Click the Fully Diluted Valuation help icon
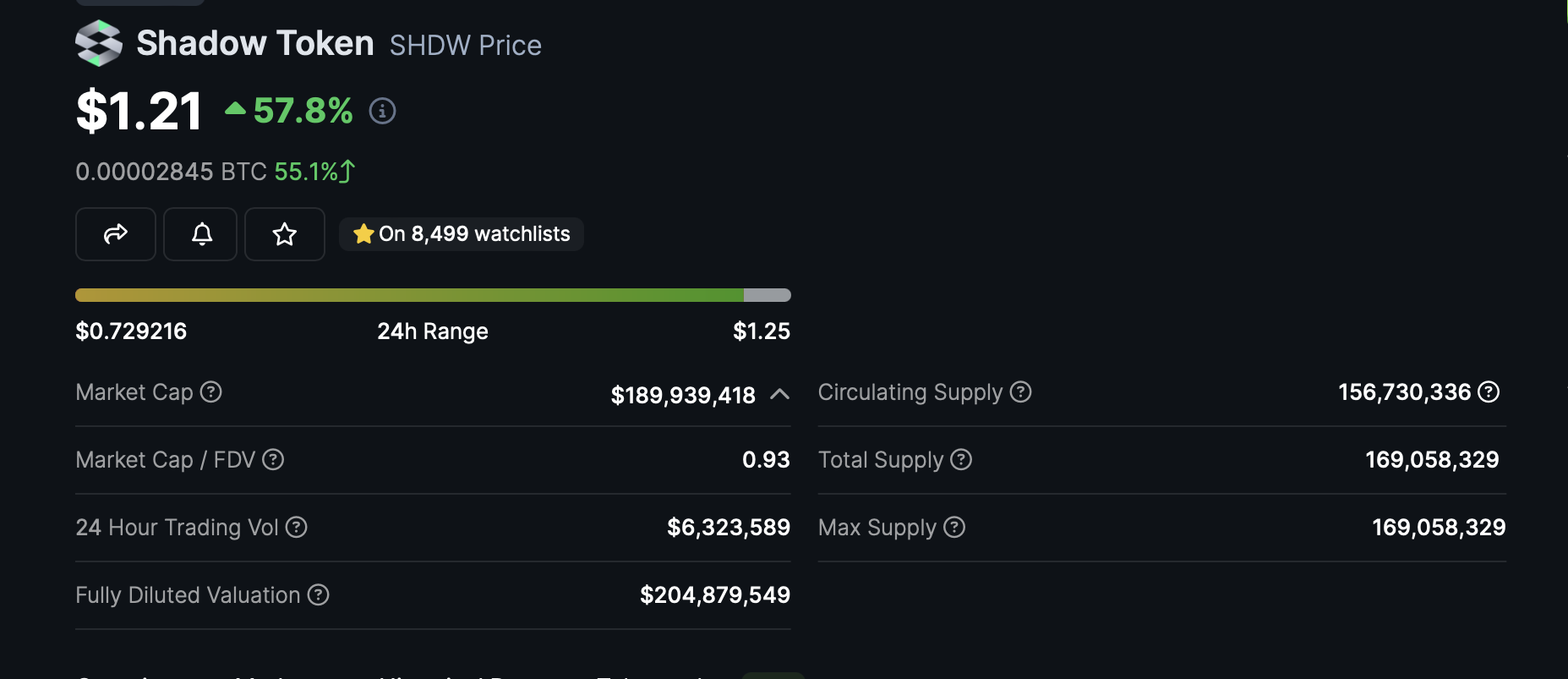The image size is (1568, 679). [x=319, y=594]
